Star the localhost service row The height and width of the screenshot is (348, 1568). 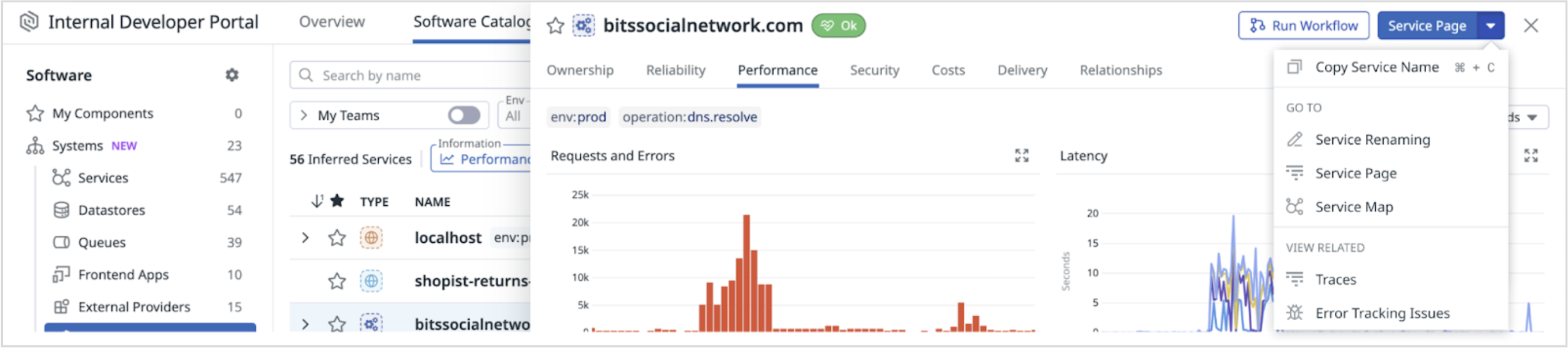[x=337, y=238]
